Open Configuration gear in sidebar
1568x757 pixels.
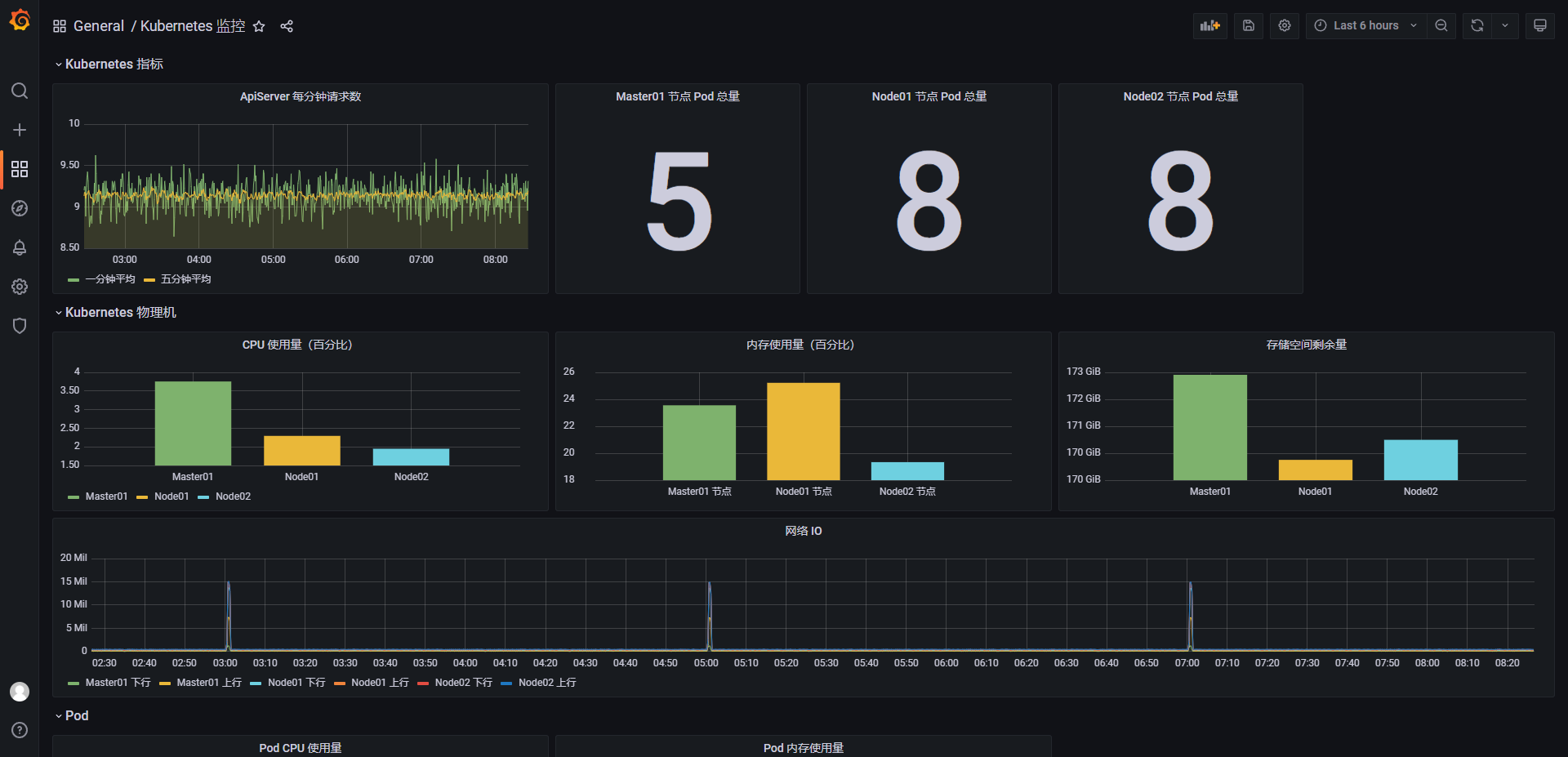[x=20, y=287]
